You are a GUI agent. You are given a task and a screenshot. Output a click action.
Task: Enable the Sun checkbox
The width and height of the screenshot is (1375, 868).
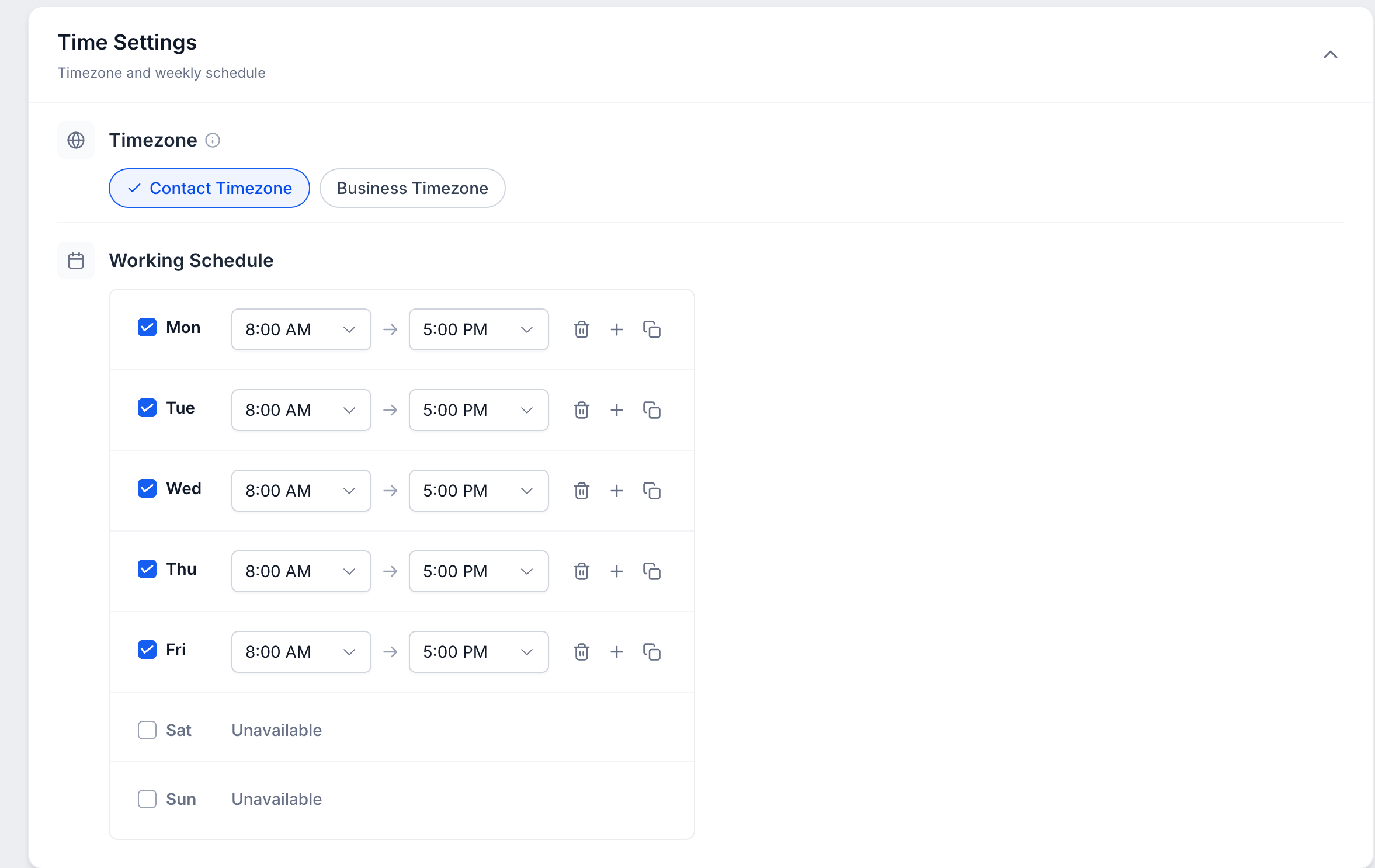click(147, 799)
